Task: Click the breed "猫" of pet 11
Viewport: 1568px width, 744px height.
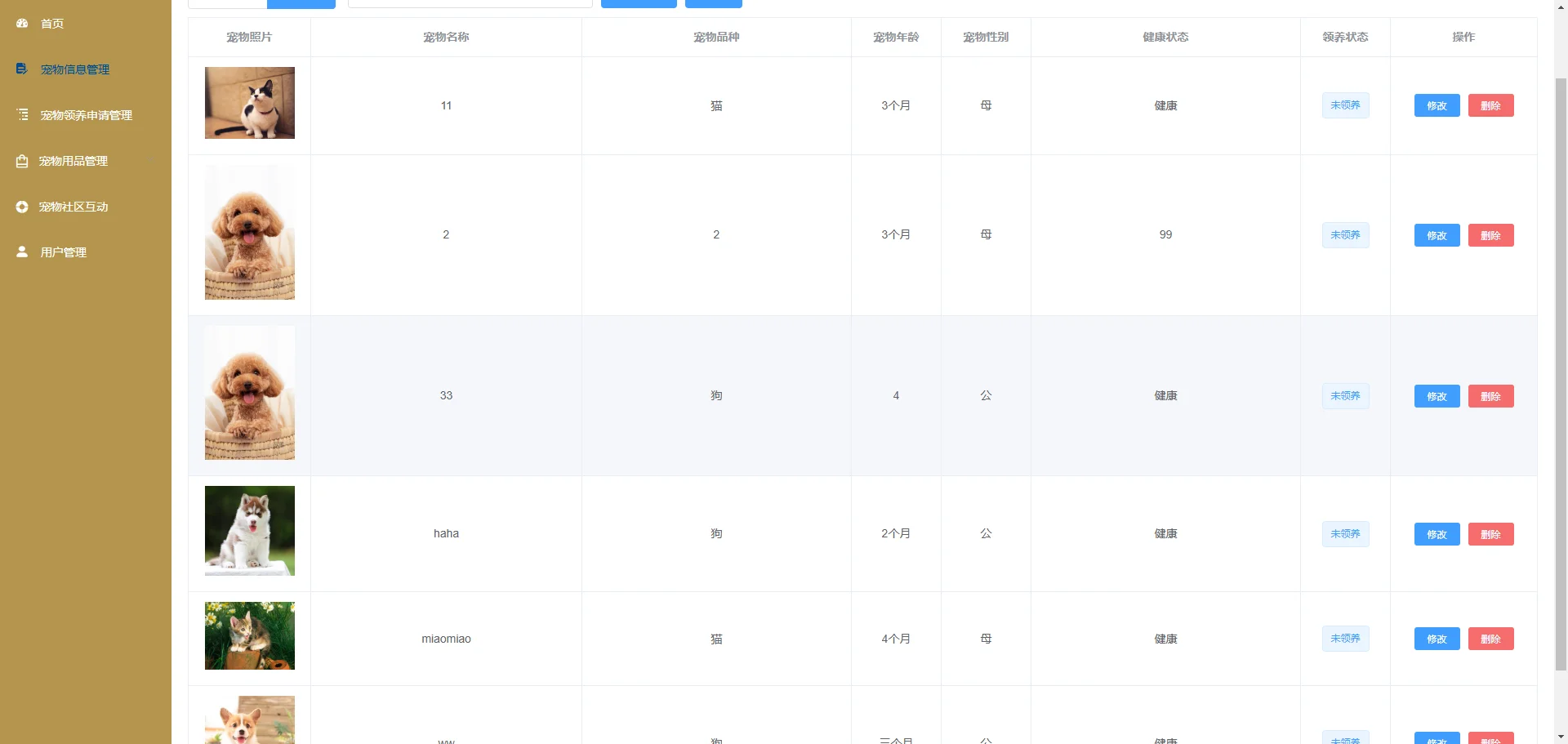Action: tap(716, 105)
